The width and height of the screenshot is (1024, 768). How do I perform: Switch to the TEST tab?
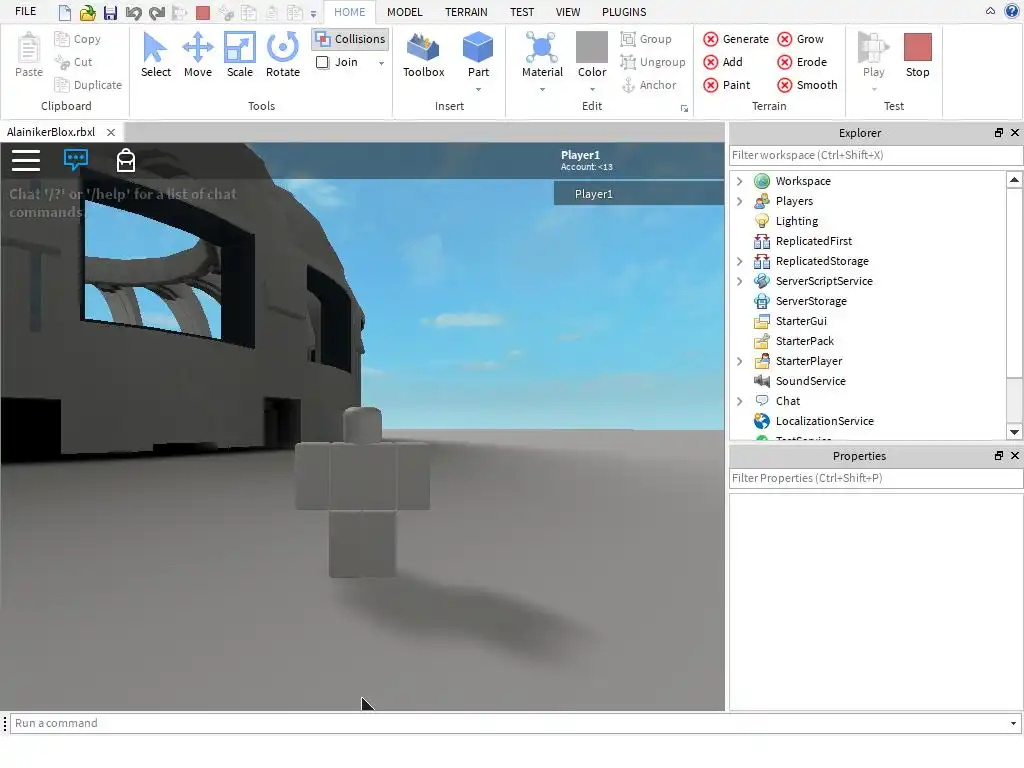pyautogui.click(x=522, y=12)
